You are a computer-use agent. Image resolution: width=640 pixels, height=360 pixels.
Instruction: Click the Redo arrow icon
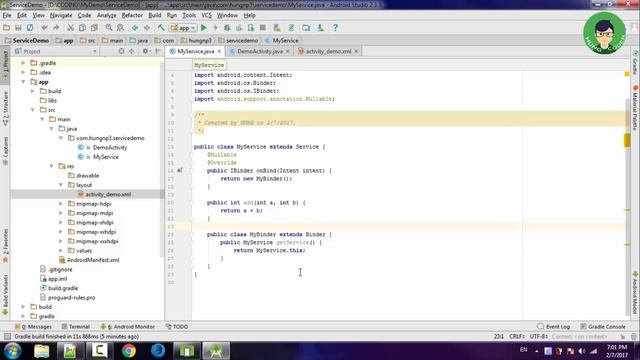tap(56, 28)
